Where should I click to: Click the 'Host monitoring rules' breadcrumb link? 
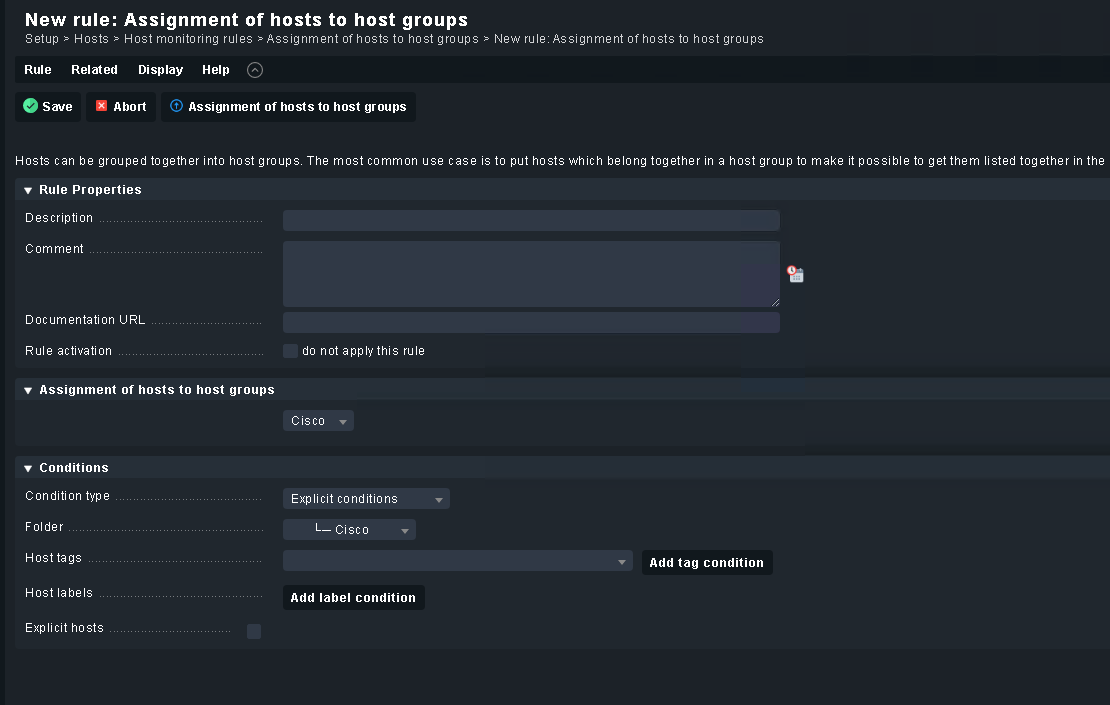(x=190, y=39)
